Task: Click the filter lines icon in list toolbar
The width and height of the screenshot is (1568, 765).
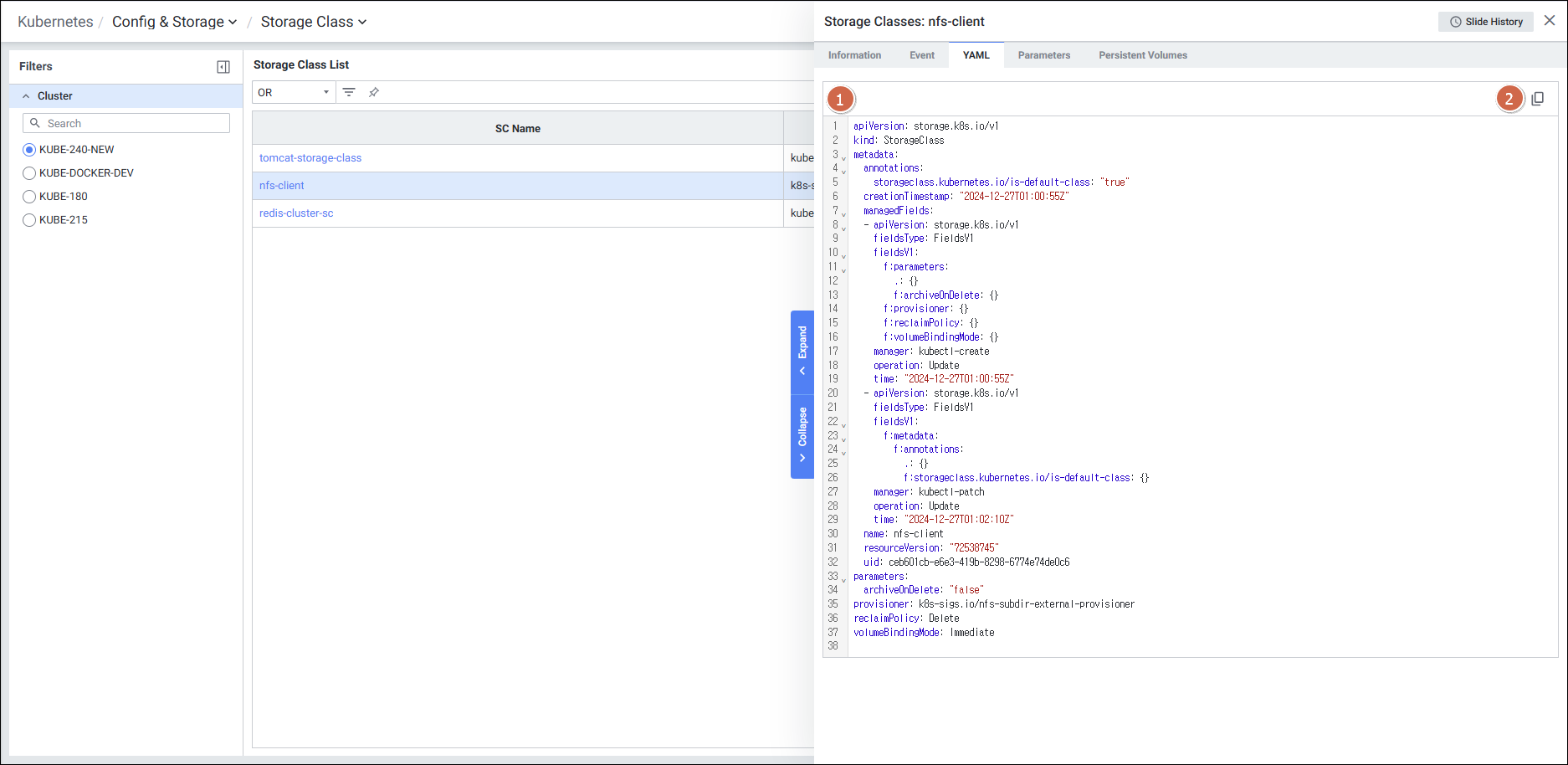Action: tap(349, 92)
